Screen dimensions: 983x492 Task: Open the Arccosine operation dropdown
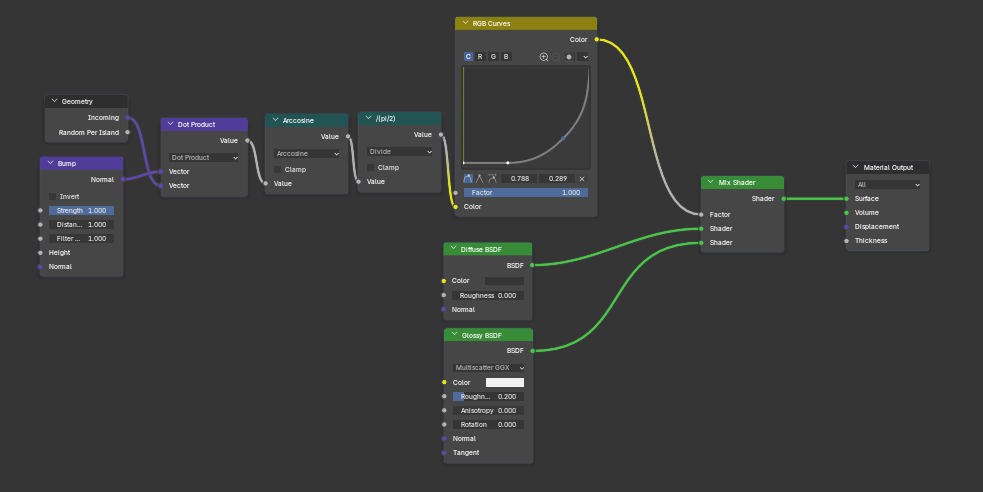[x=307, y=154]
